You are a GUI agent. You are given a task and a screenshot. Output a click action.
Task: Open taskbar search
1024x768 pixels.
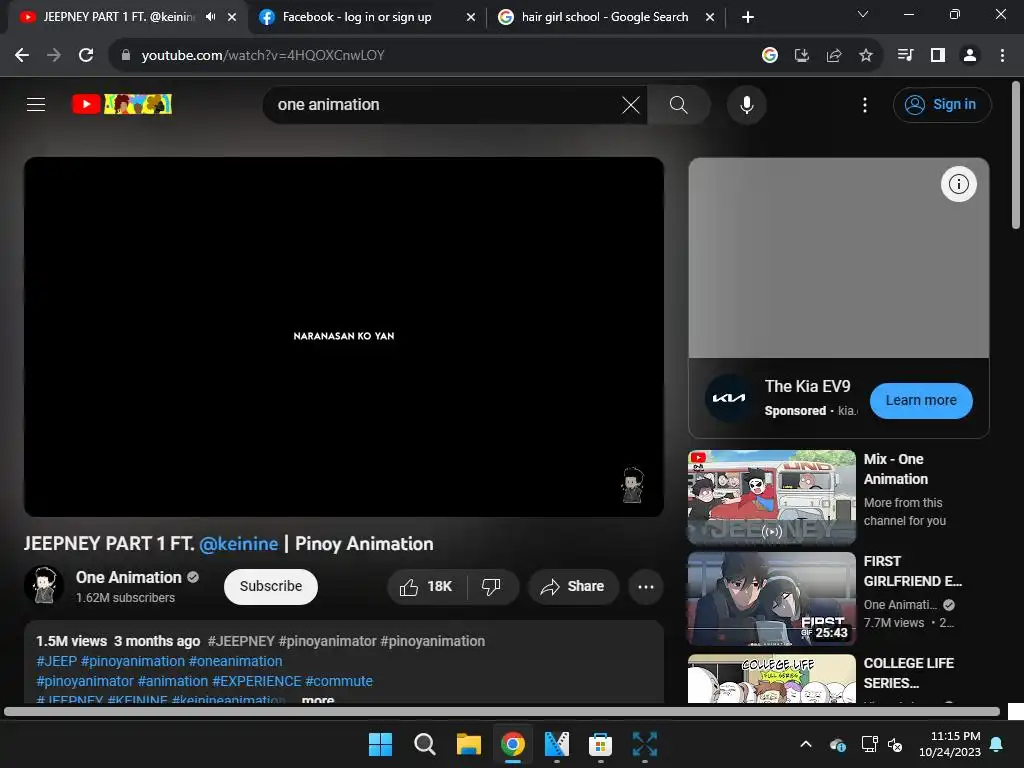coord(424,744)
